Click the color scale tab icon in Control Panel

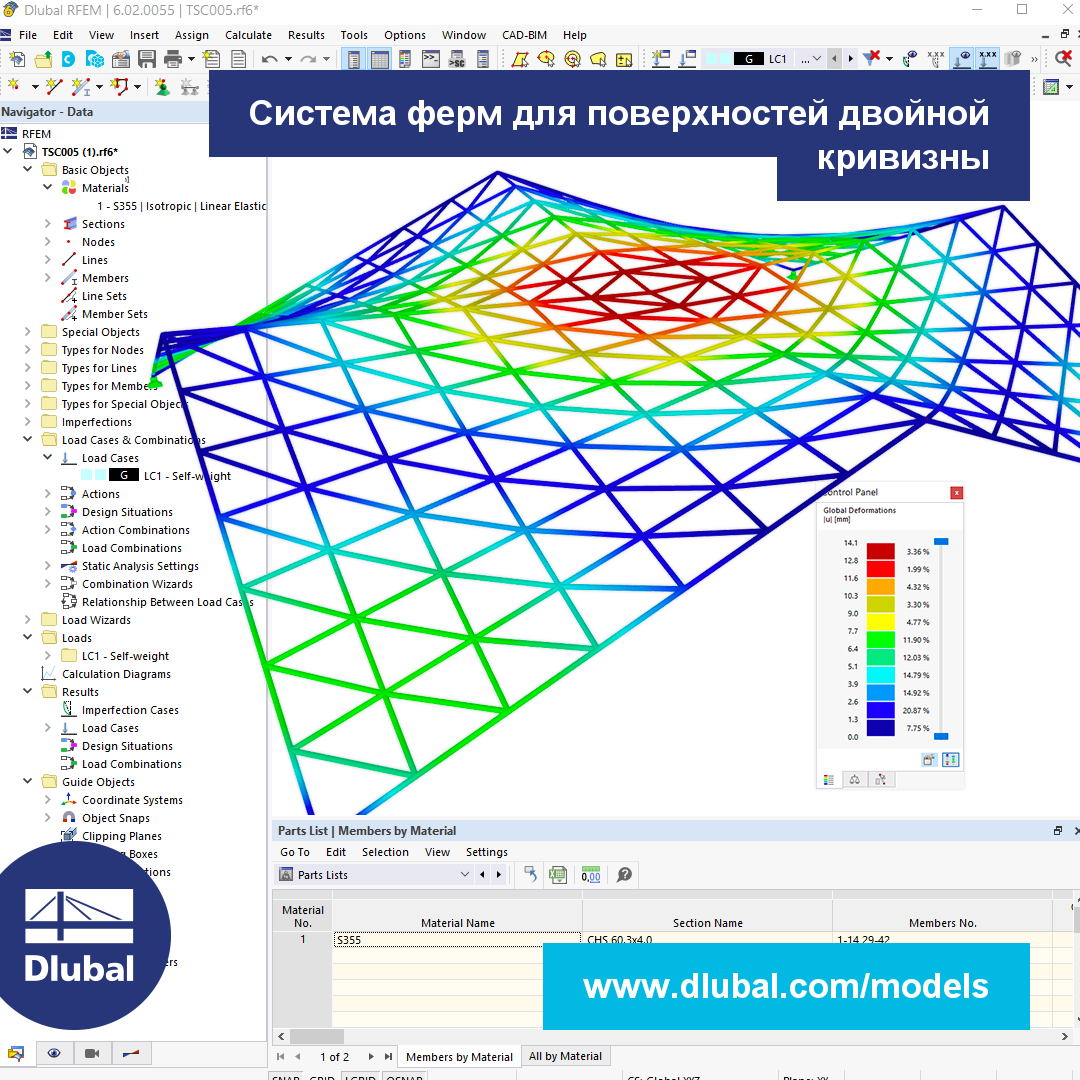(x=829, y=780)
